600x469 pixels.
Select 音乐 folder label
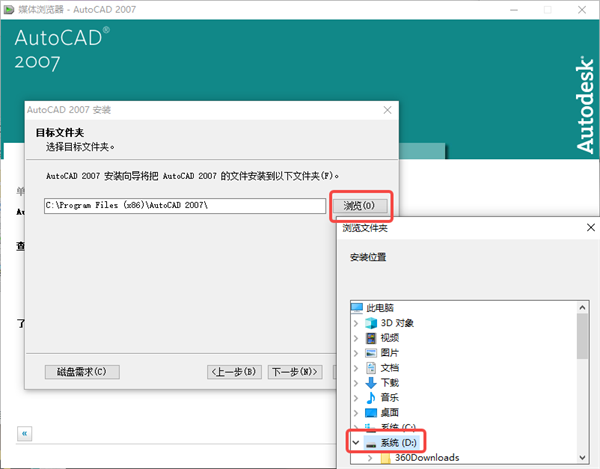[390, 397]
